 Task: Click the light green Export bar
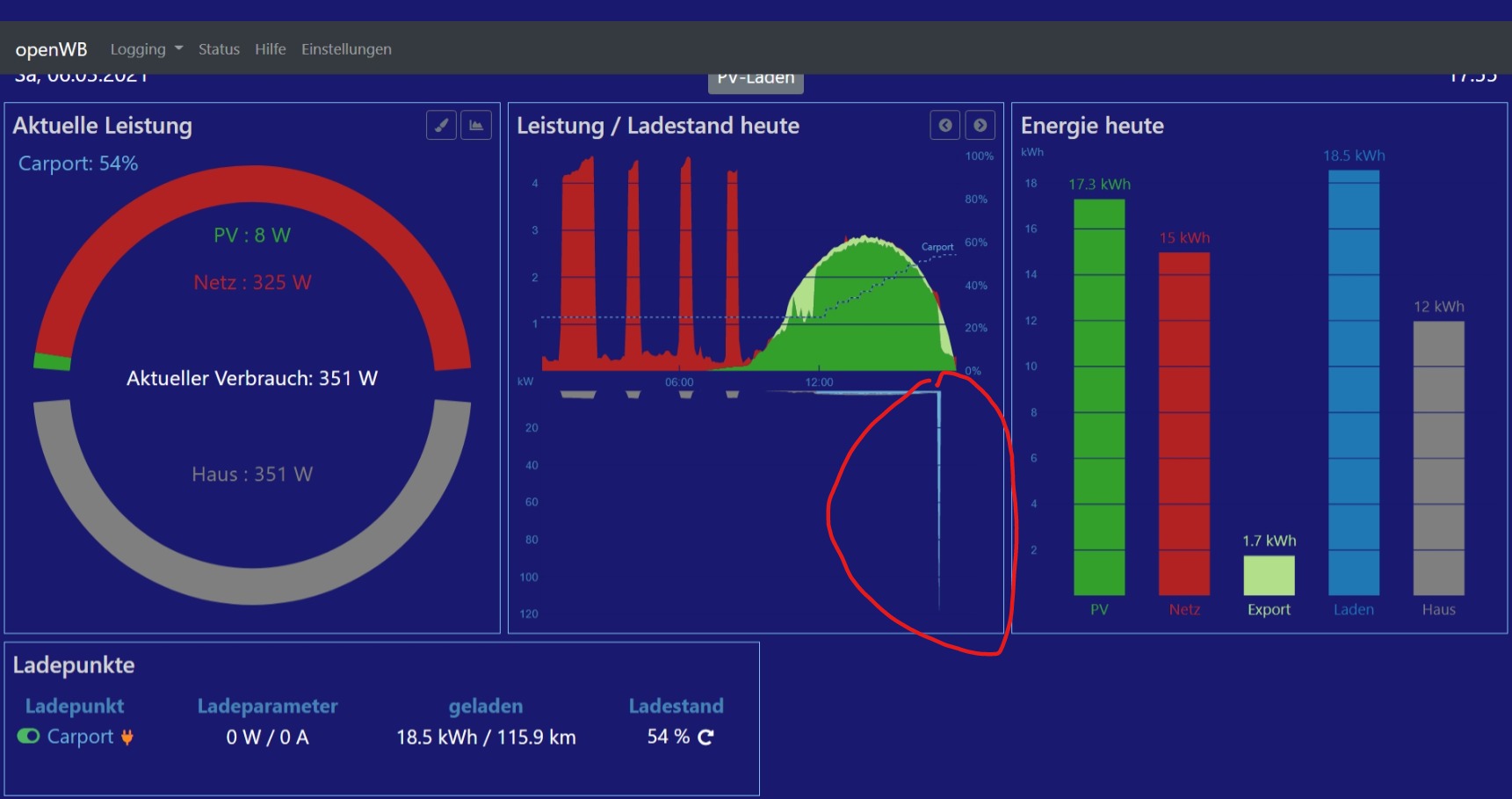[x=1269, y=576]
